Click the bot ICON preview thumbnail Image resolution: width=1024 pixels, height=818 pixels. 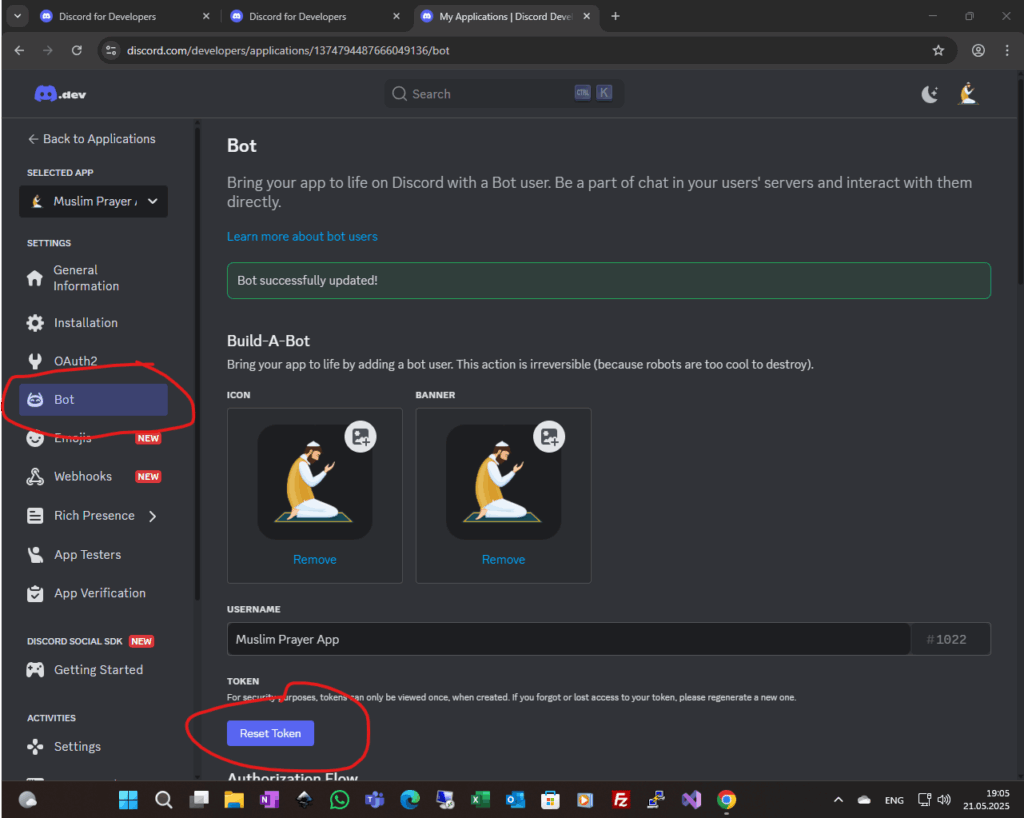pos(315,482)
